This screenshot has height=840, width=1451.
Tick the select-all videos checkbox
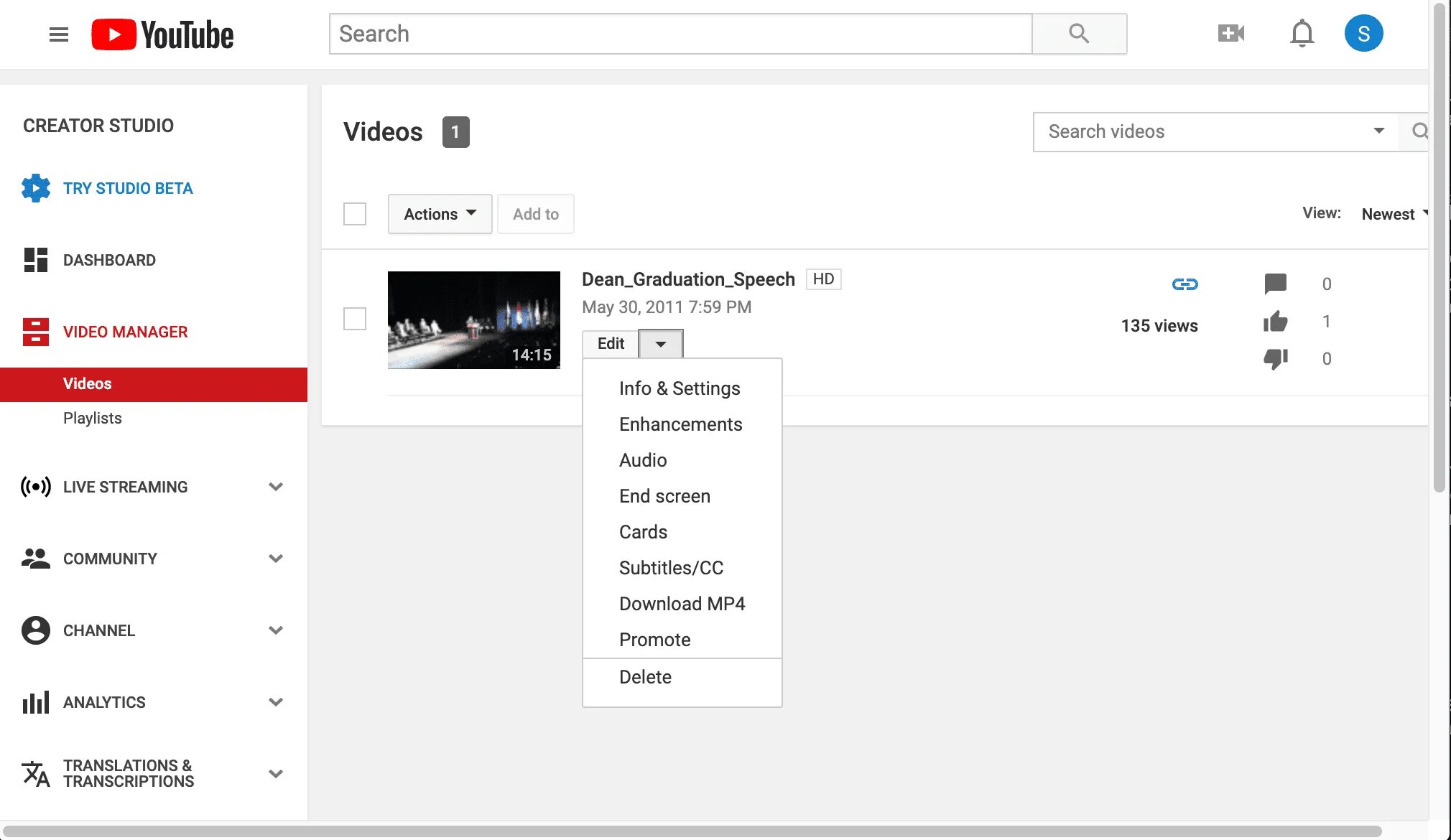pos(355,214)
